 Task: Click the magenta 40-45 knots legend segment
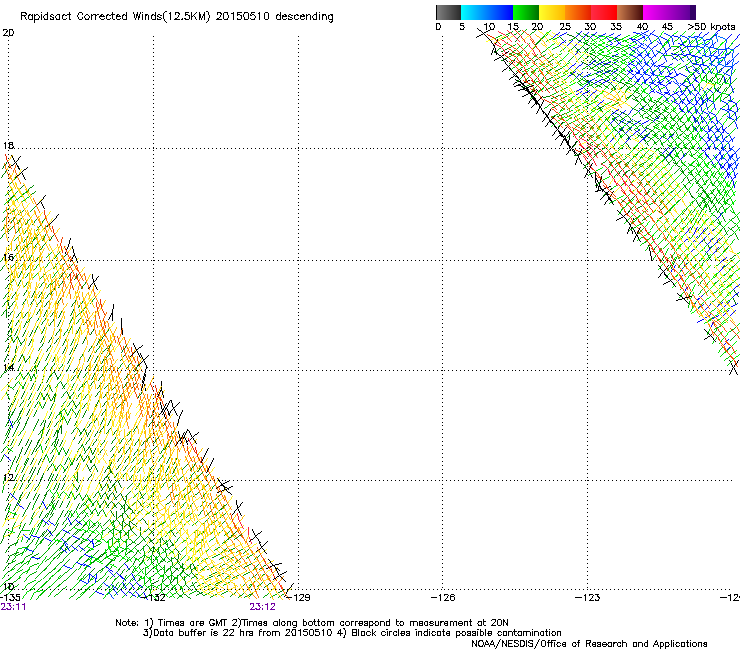pyautogui.click(x=656, y=12)
